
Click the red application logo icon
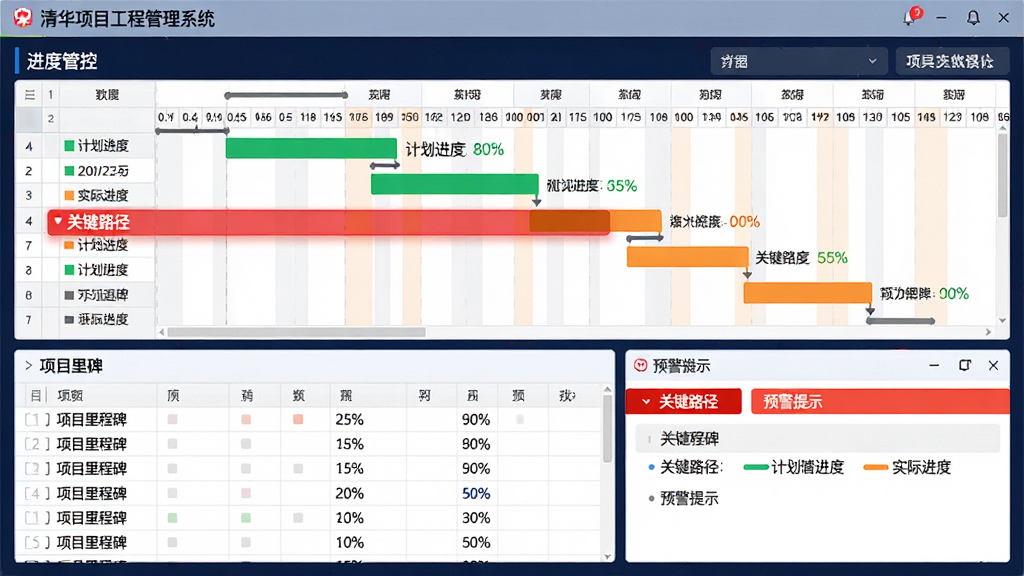23,18
